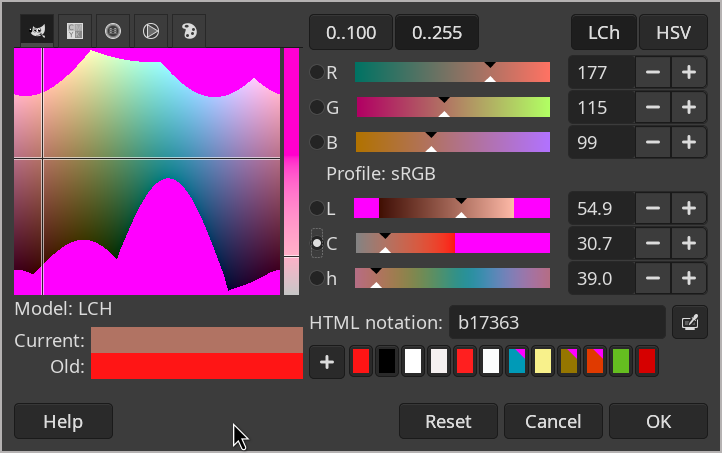
Task: Click the green channel slider
Action: 453,107
